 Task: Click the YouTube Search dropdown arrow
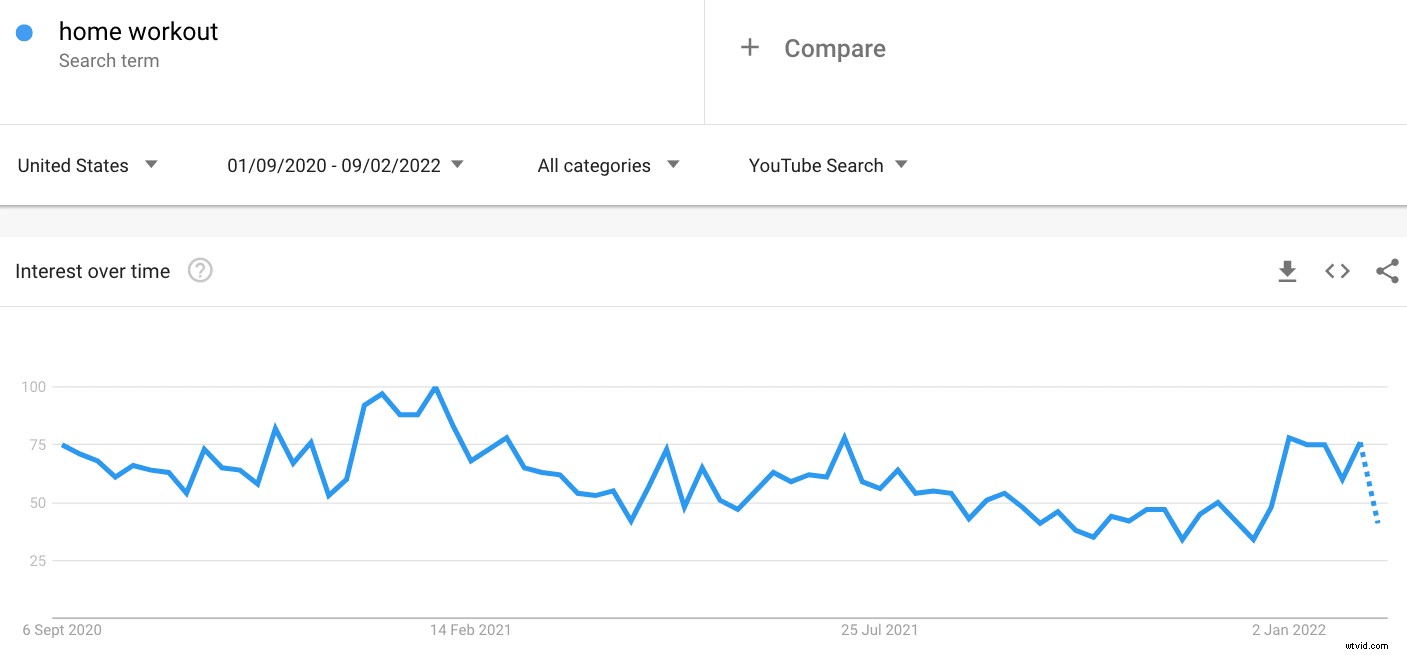pos(901,165)
